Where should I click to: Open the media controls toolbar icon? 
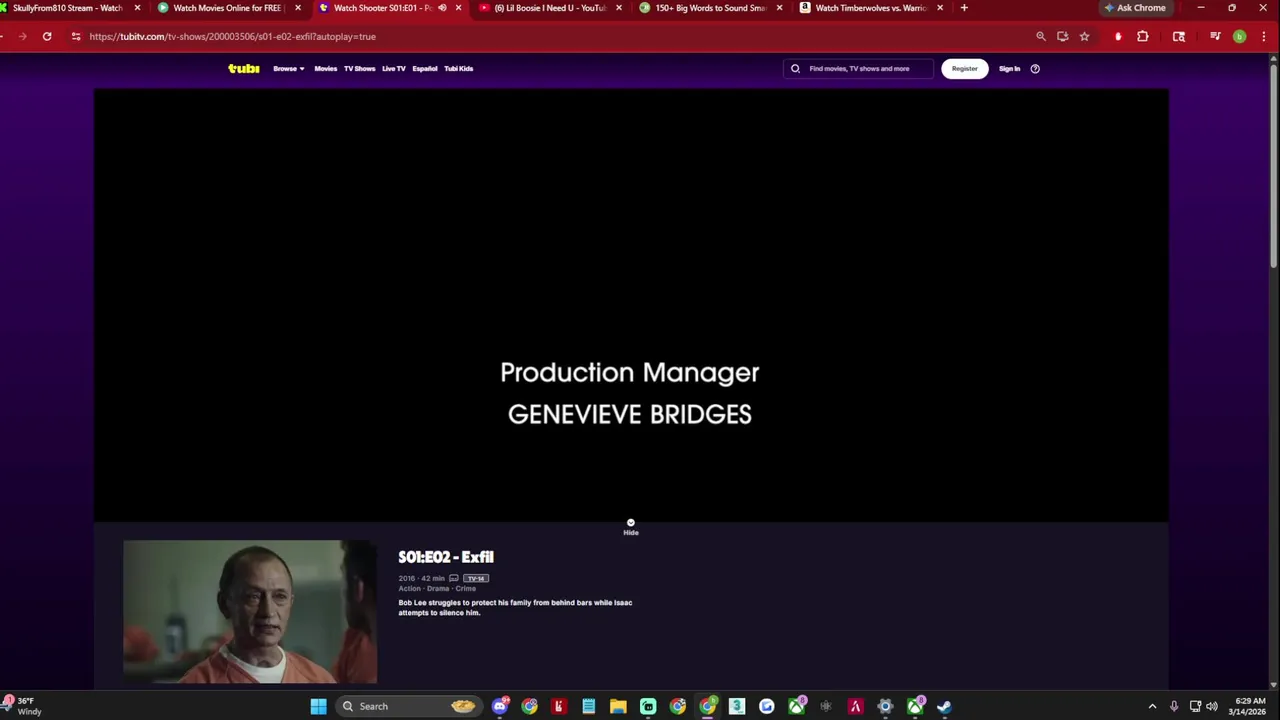(x=1215, y=36)
